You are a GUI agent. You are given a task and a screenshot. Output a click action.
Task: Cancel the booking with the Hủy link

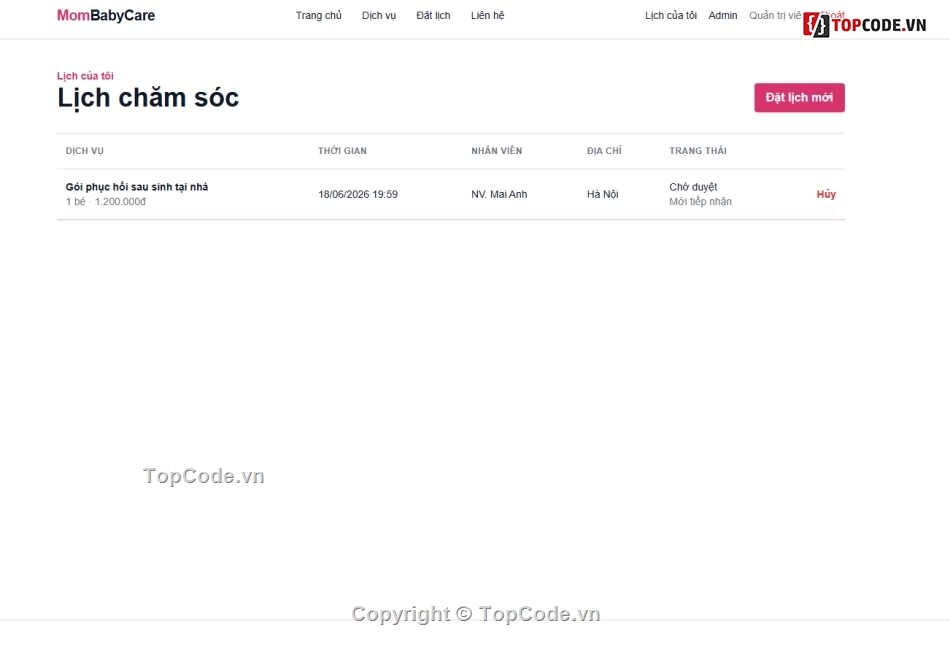click(x=826, y=194)
